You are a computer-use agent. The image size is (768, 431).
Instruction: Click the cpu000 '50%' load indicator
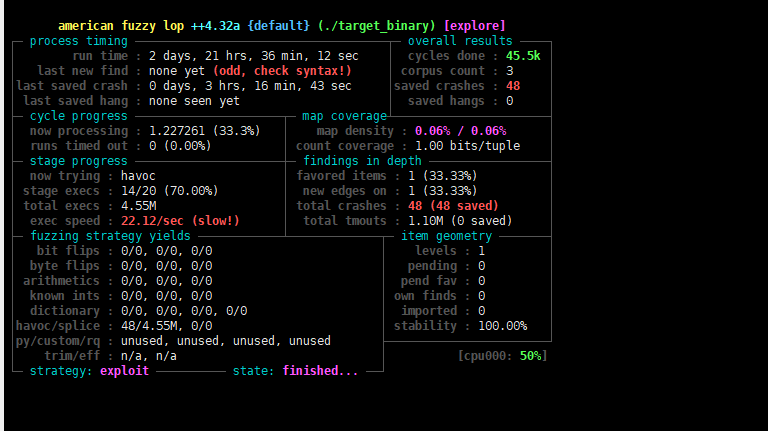coord(530,356)
